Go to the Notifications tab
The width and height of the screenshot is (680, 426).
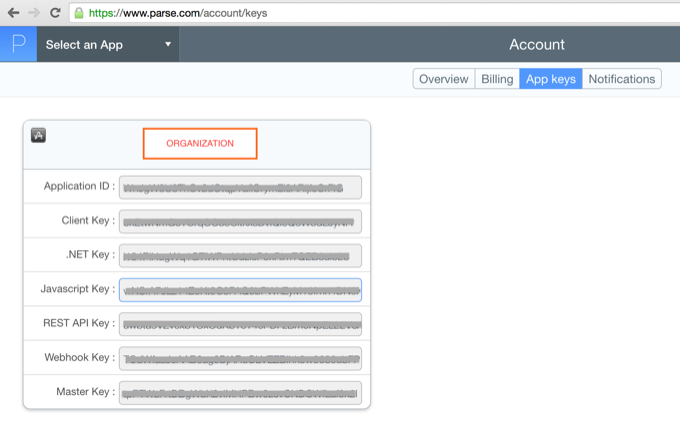point(621,79)
